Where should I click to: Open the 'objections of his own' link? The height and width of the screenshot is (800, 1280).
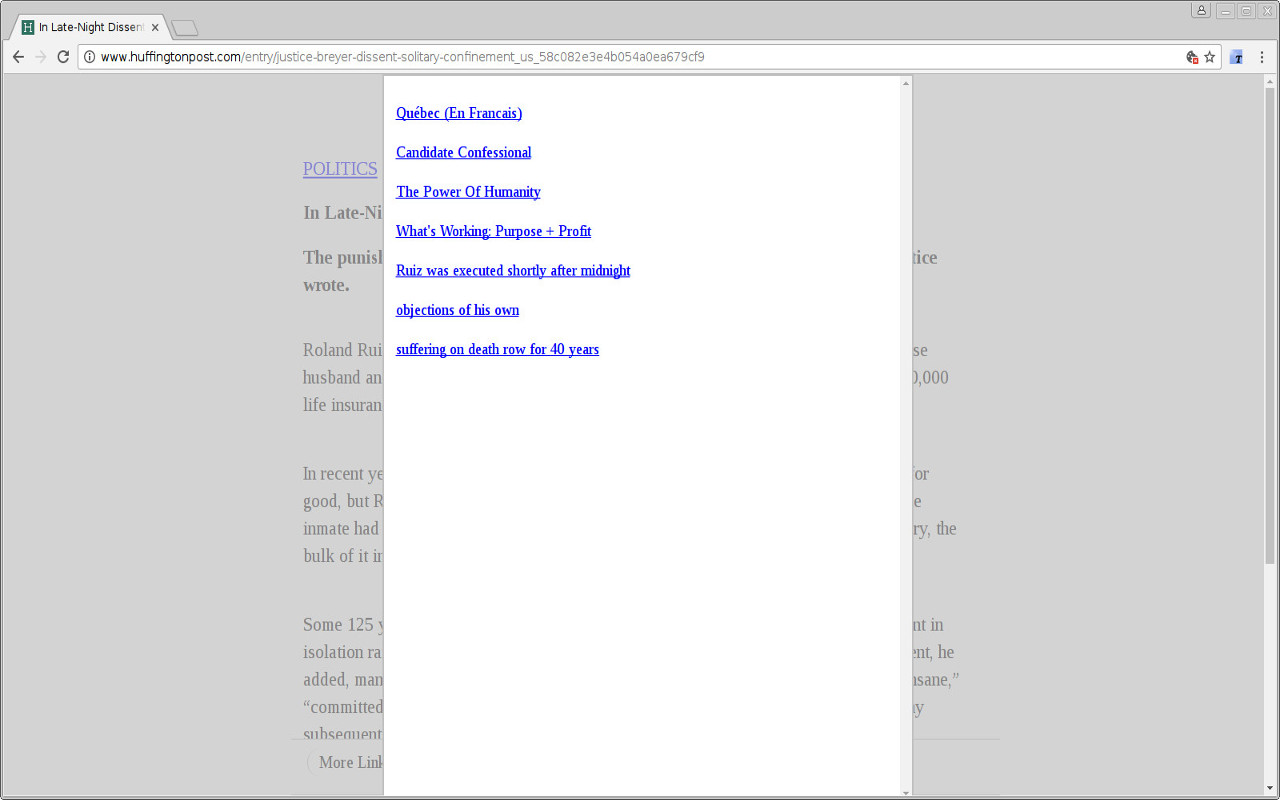click(x=457, y=310)
